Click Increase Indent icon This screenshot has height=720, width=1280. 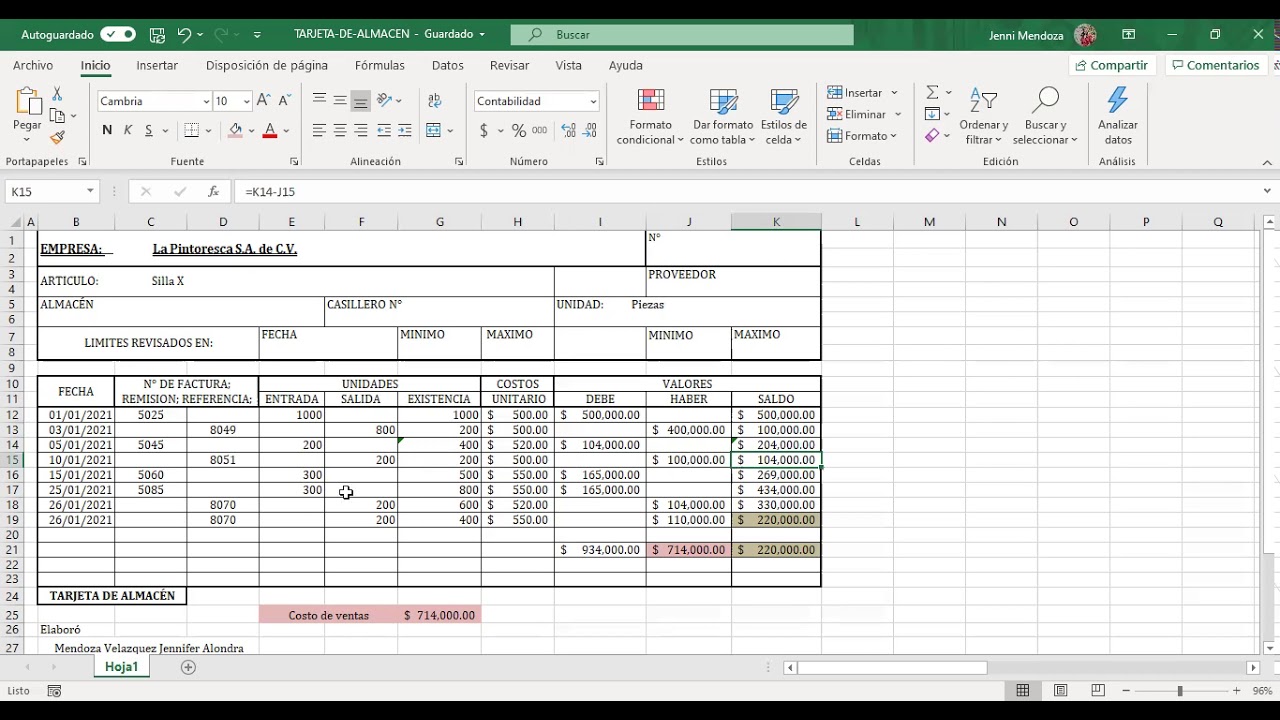(x=405, y=131)
